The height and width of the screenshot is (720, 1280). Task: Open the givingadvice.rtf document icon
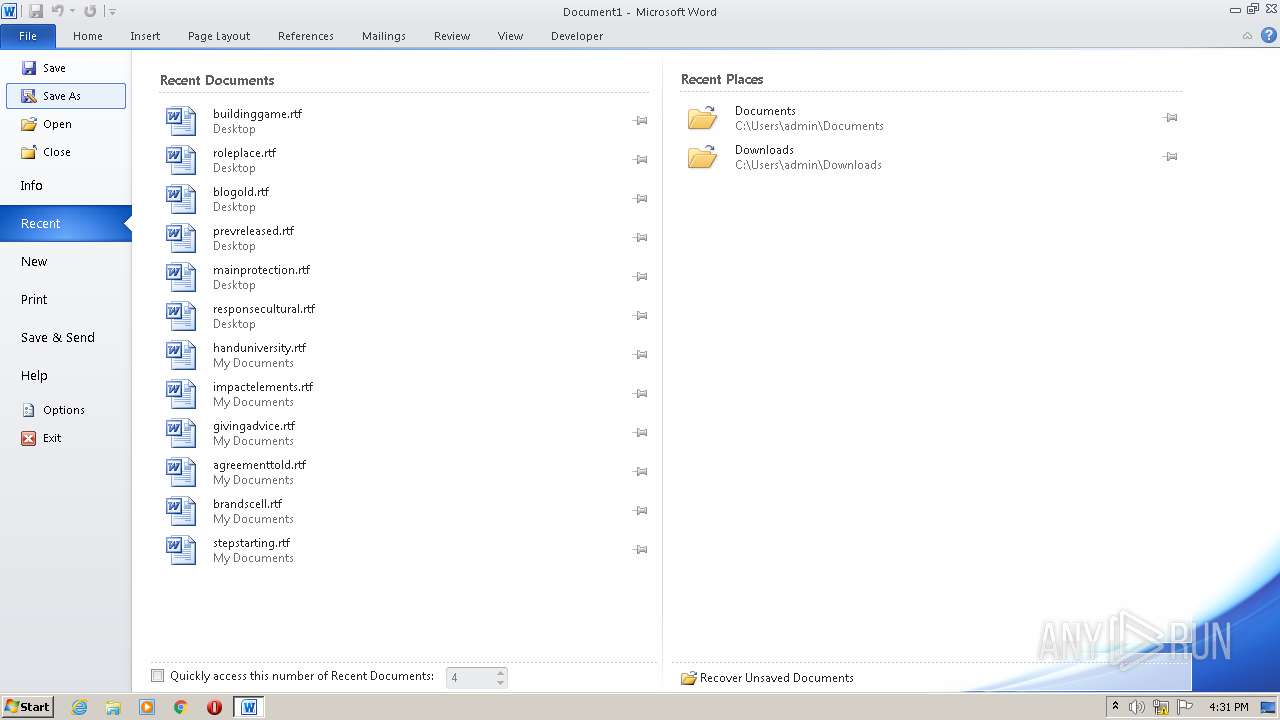click(181, 433)
